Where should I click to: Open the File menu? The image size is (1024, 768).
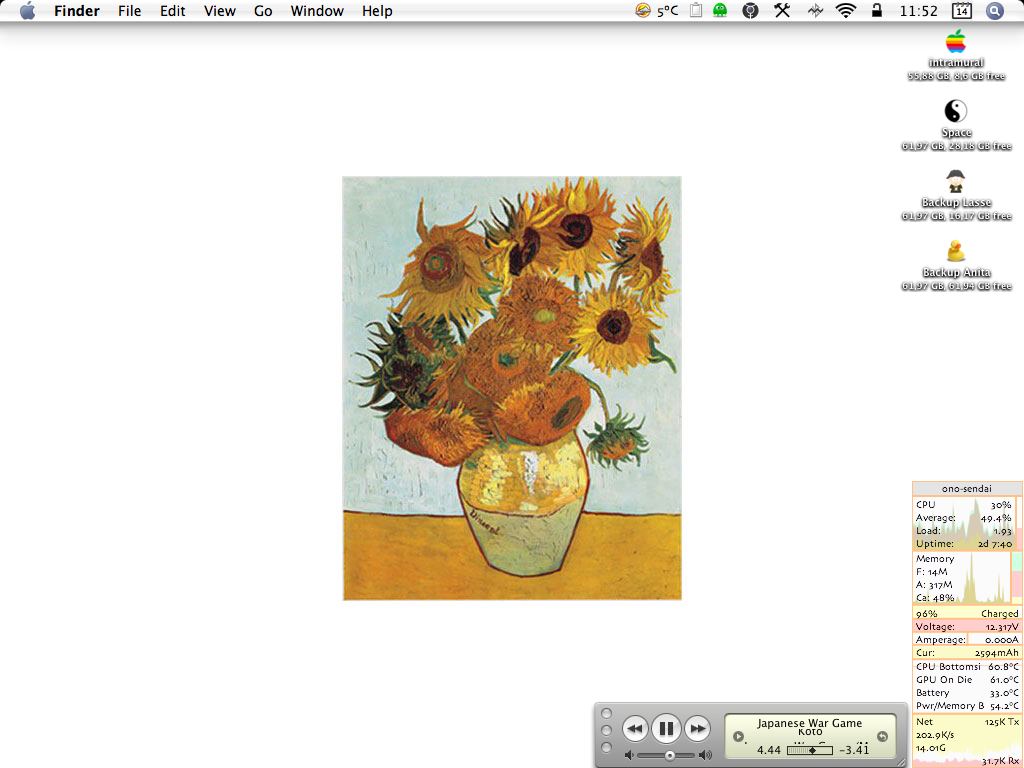pyautogui.click(x=129, y=11)
